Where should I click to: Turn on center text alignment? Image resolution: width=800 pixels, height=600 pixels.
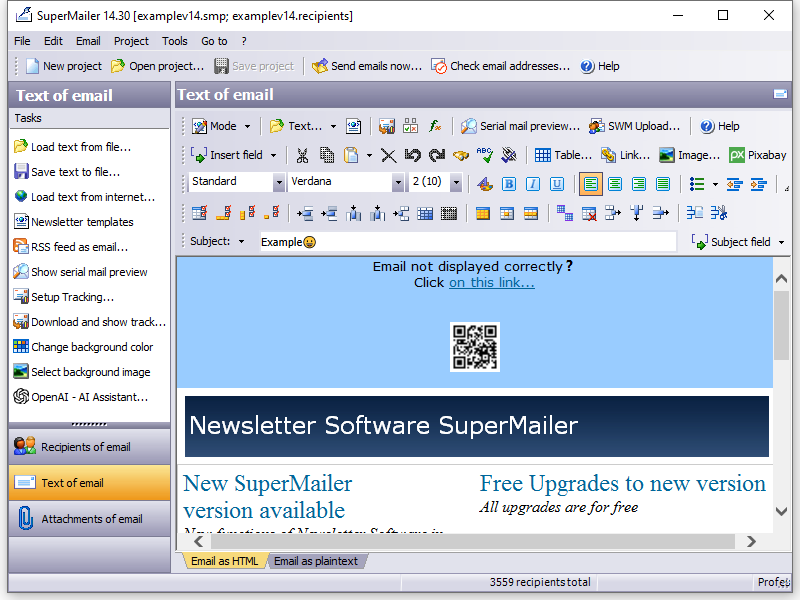click(615, 184)
